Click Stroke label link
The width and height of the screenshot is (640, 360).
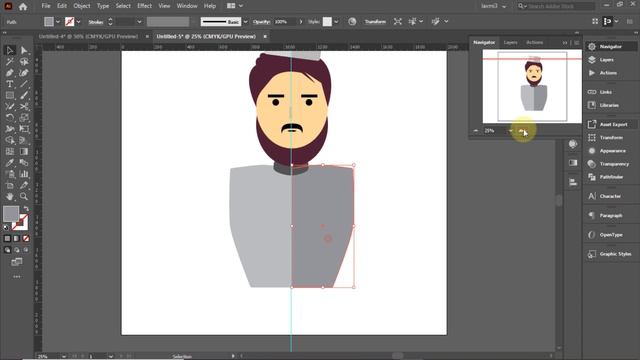96,22
